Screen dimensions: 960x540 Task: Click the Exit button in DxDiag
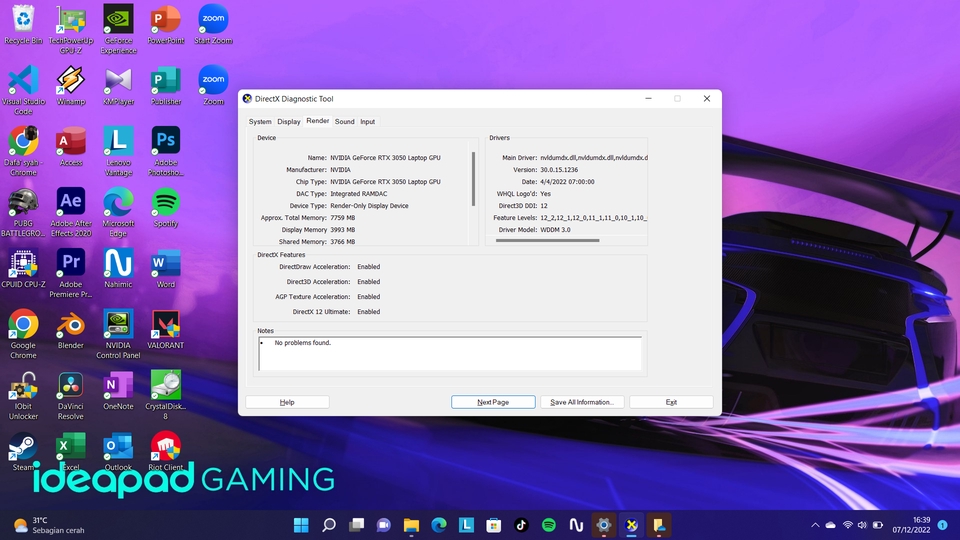coord(671,402)
